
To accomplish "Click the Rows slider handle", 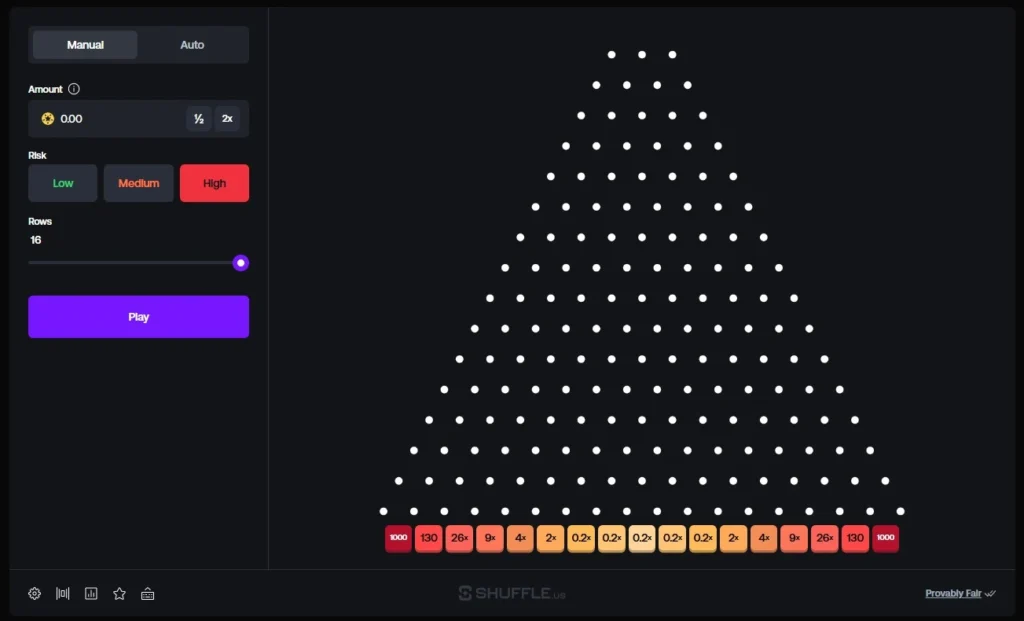I will tap(240, 263).
